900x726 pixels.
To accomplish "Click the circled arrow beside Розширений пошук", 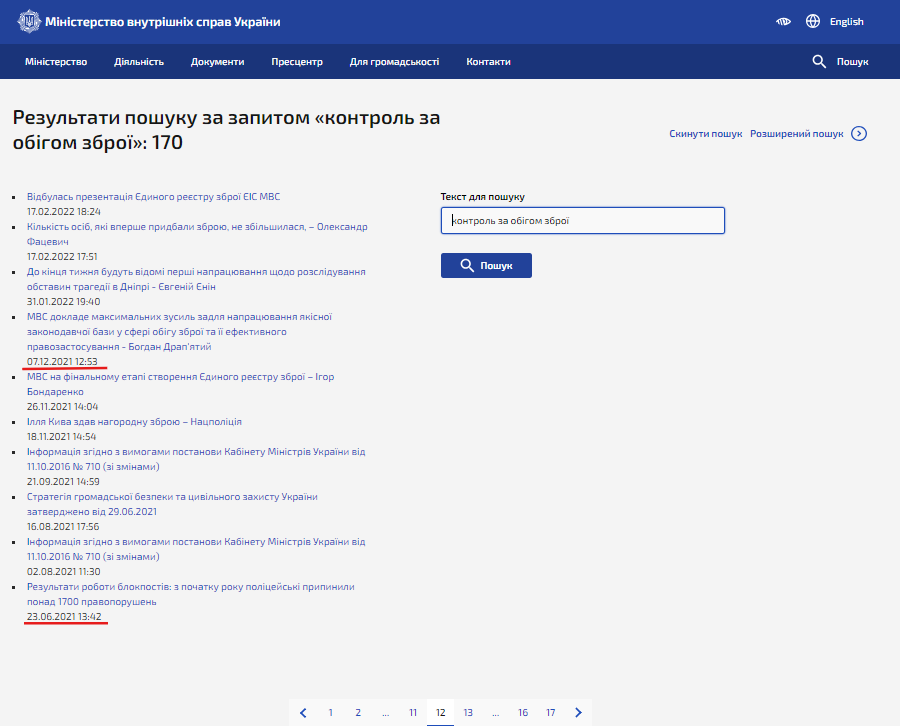I will coord(859,134).
